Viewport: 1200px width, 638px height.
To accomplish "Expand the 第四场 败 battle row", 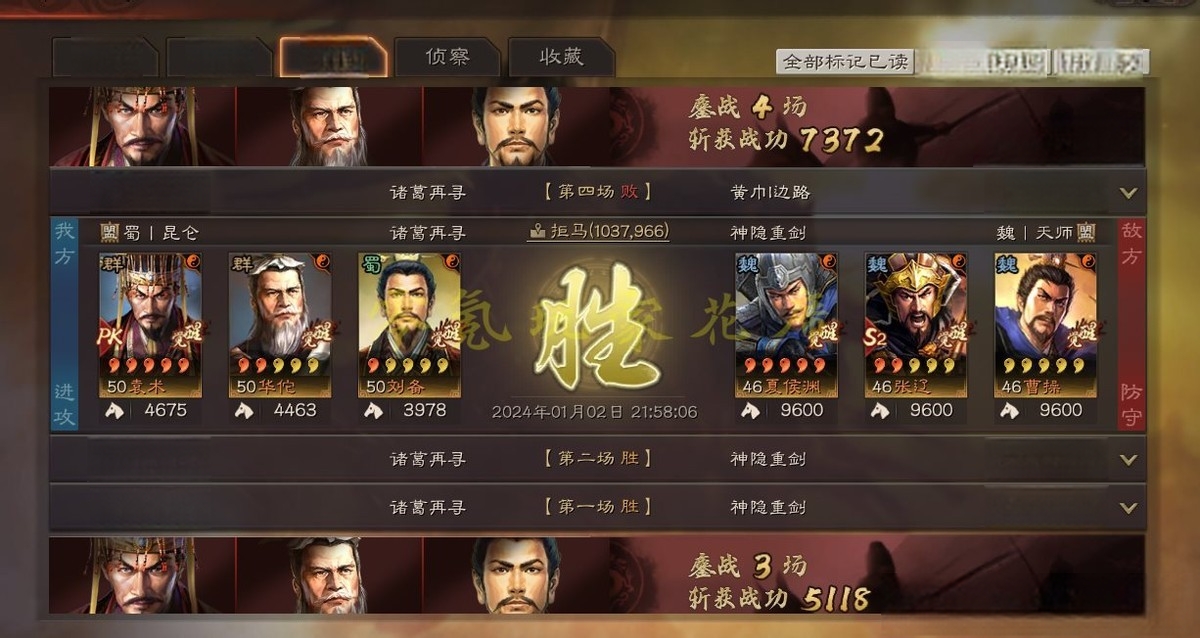I will tap(598, 192).
